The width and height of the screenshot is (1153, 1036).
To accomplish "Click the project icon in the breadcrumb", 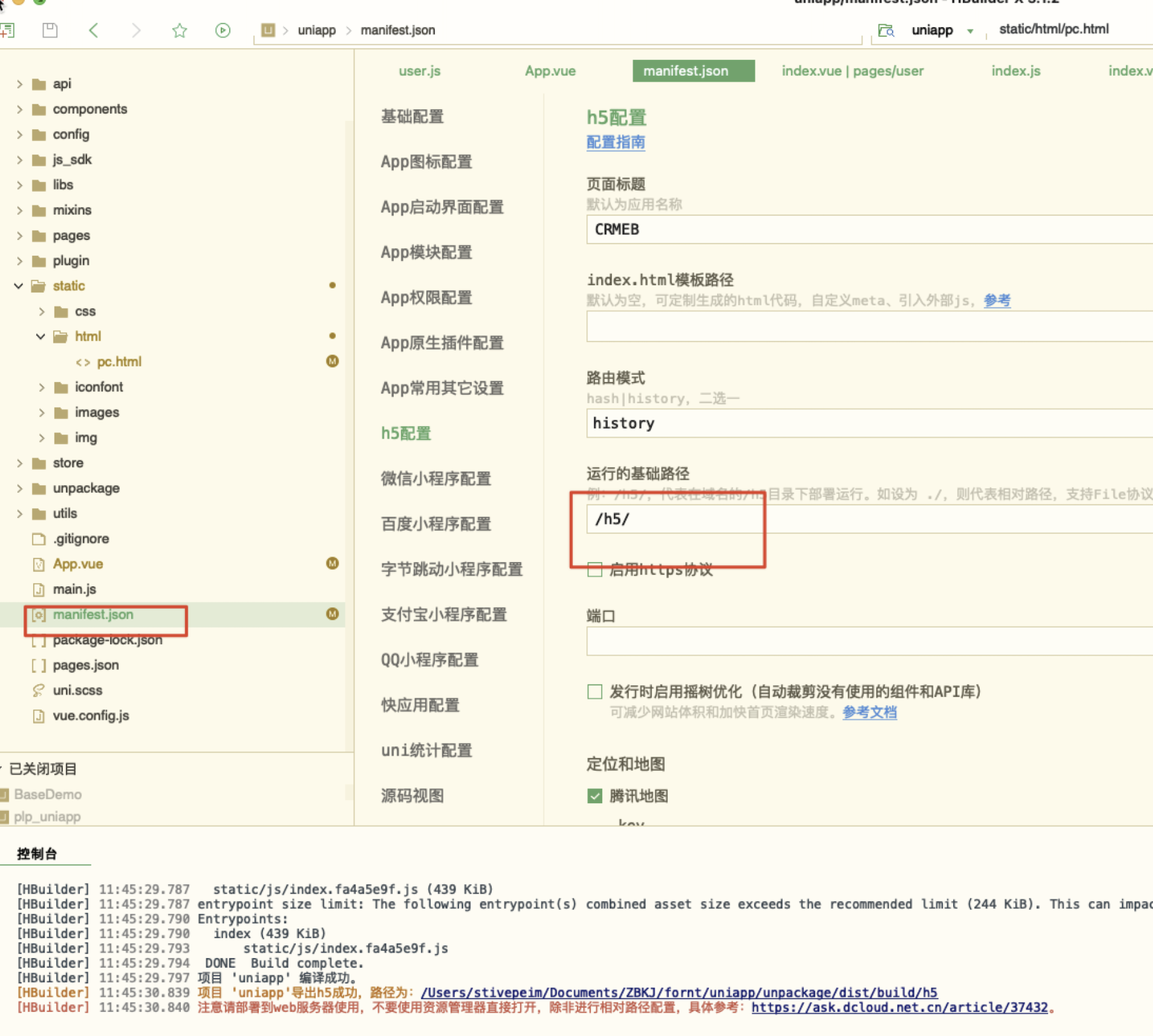I will pyautogui.click(x=268, y=30).
